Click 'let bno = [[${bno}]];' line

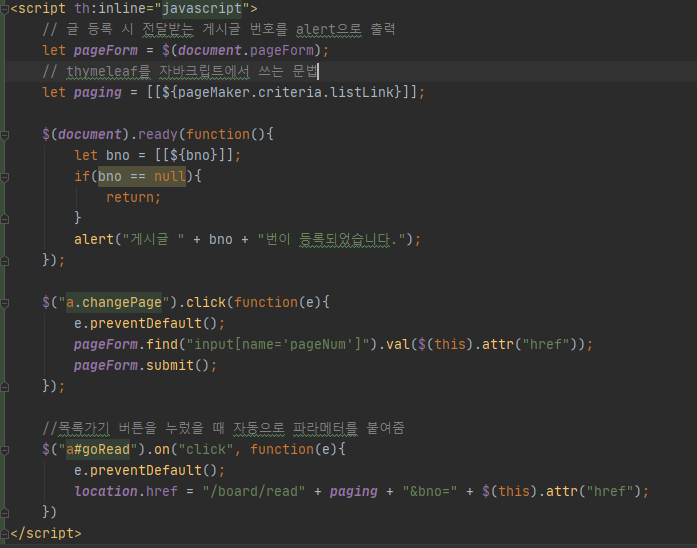coord(158,156)
